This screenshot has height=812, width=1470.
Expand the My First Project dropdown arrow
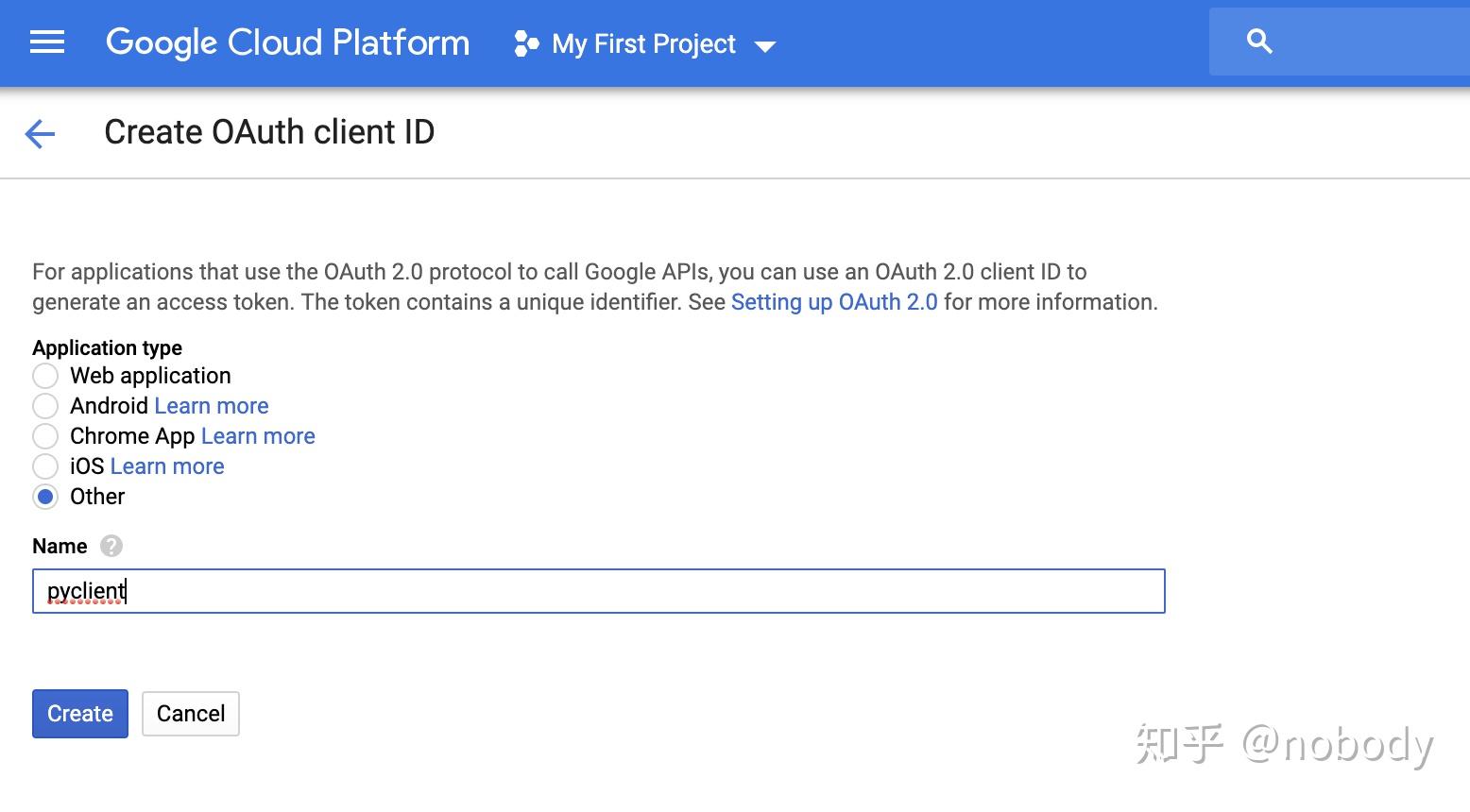click(765, 46)
